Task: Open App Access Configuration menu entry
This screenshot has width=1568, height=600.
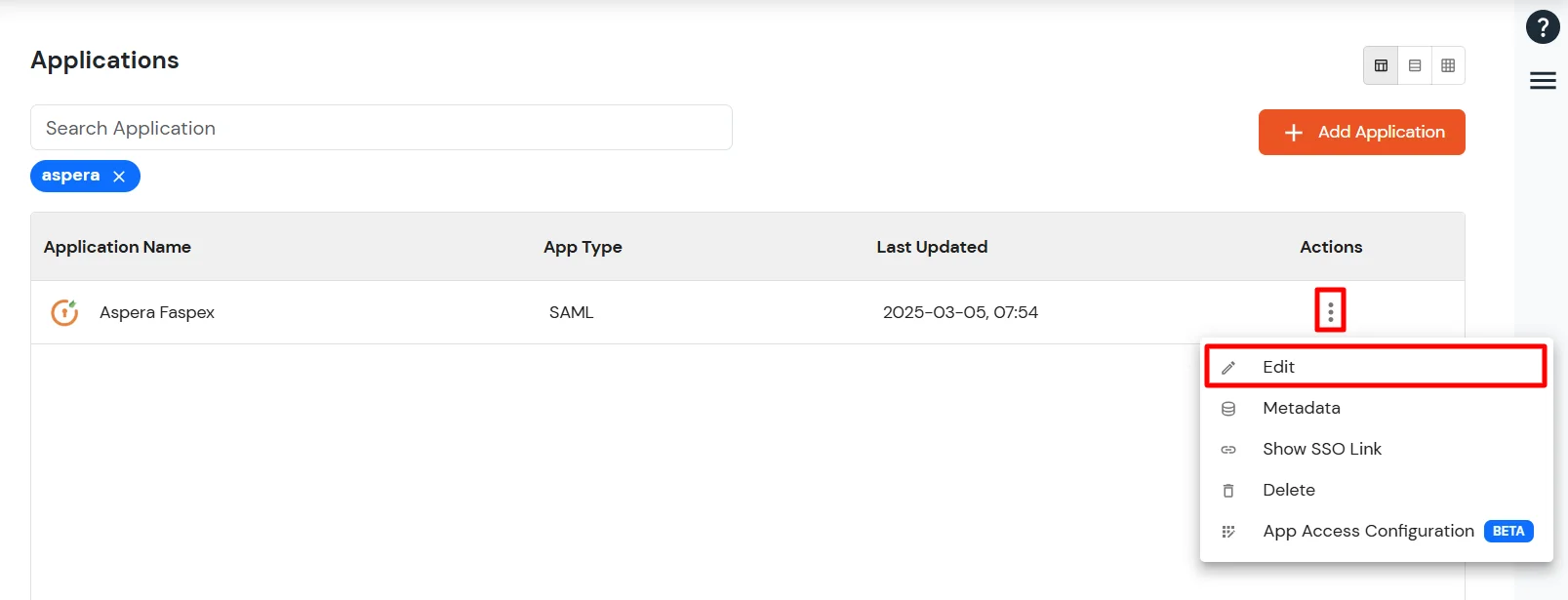Action: tap(1376, 531)
